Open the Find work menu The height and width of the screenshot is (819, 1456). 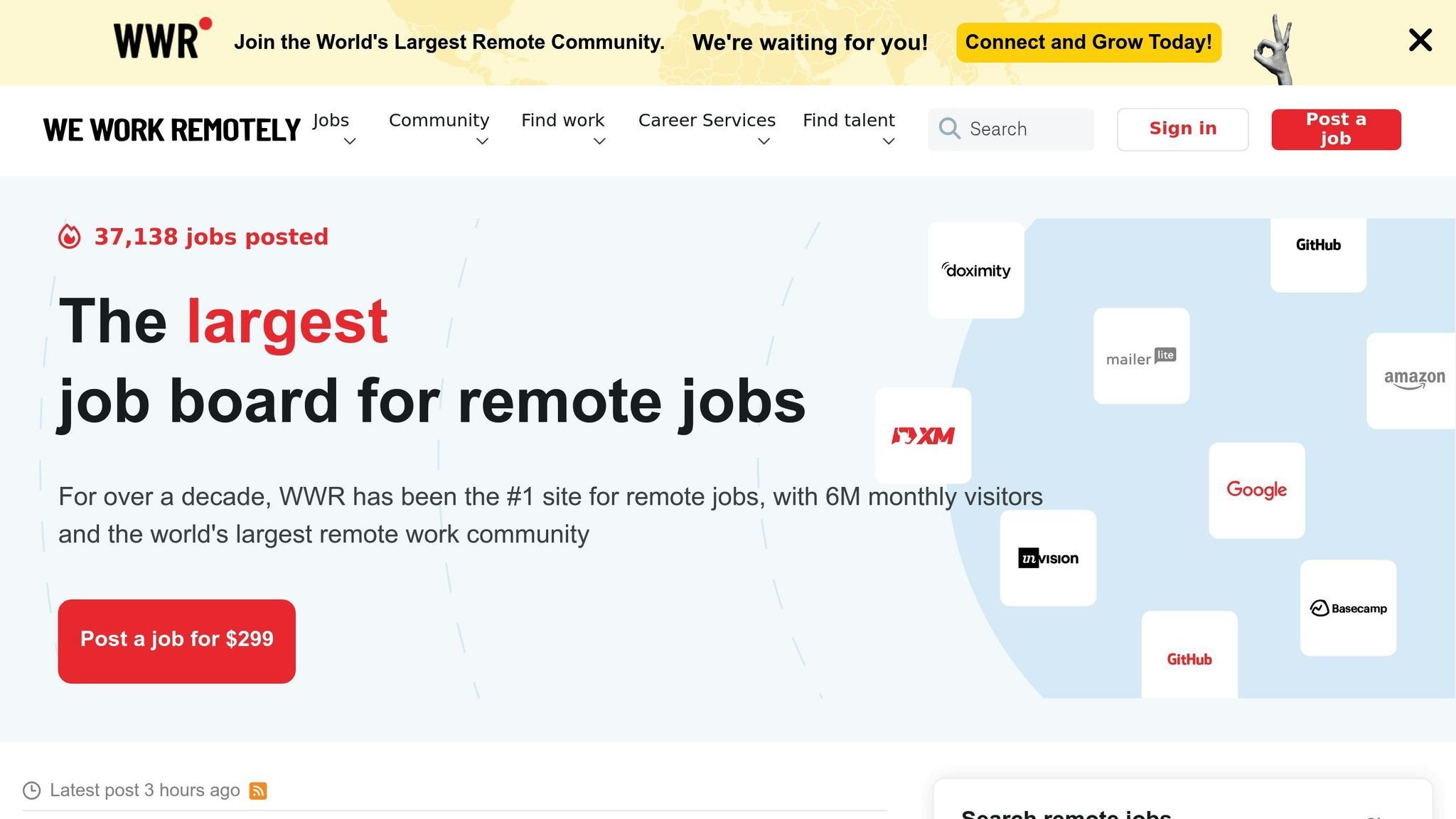tap(562, 120)
